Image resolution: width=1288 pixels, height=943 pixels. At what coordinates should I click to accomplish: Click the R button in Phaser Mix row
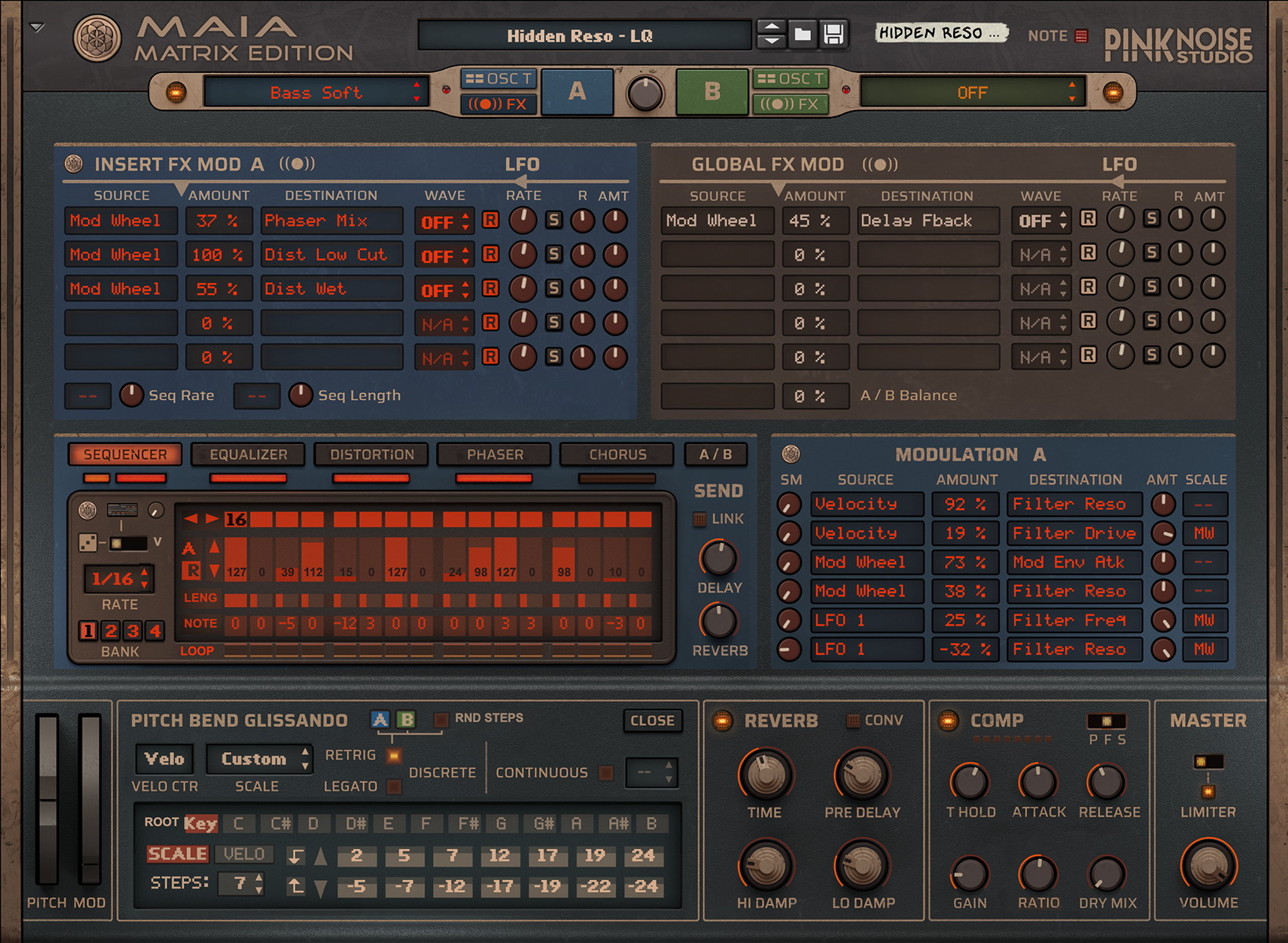pyautogui.click(x=490, y=220)
